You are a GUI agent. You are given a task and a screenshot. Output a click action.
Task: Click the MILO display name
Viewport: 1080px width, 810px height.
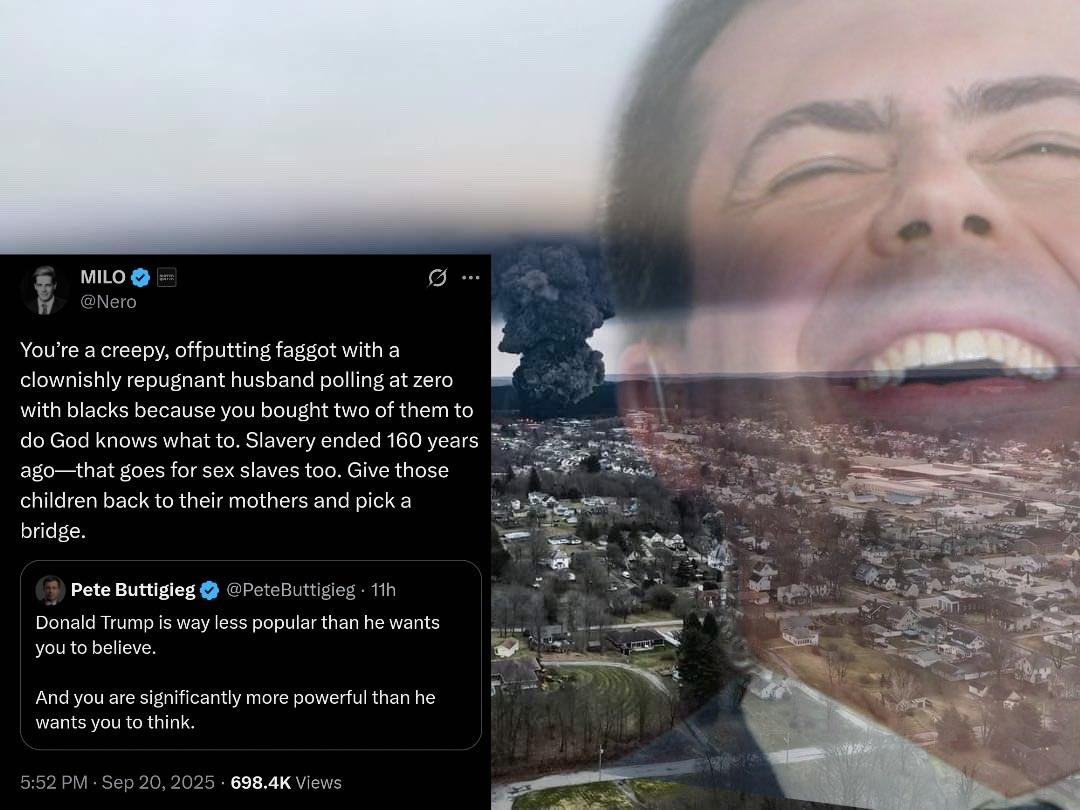click(x=103, y=277)
